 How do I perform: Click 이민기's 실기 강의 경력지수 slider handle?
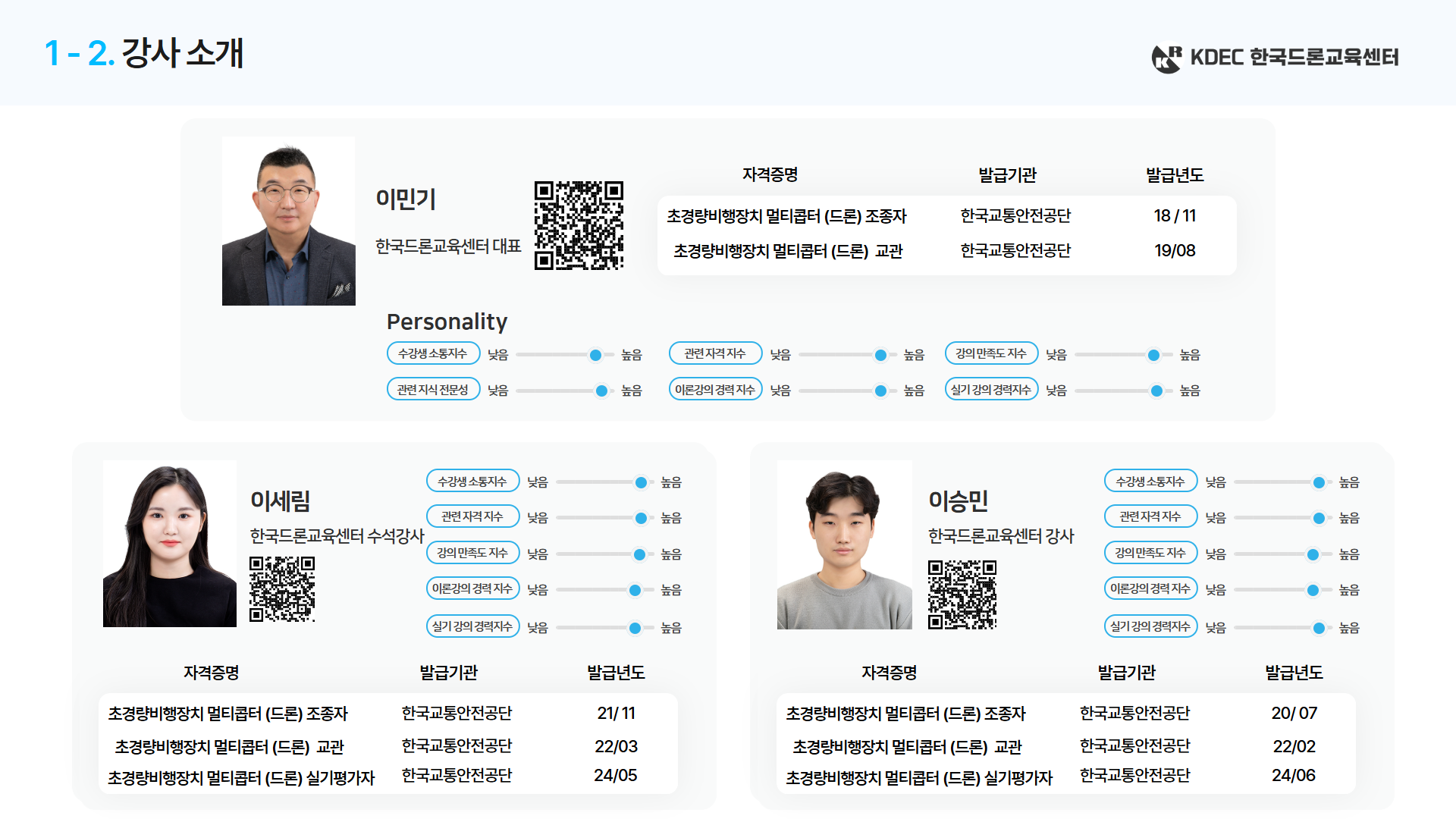(1156, 391)
